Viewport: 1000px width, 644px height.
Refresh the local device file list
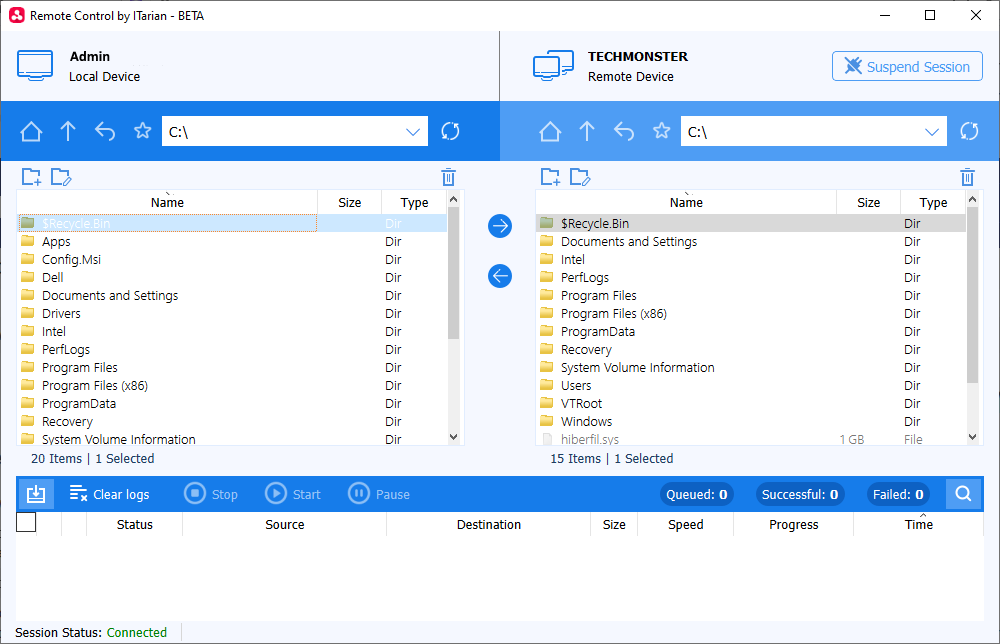[450, 131]
